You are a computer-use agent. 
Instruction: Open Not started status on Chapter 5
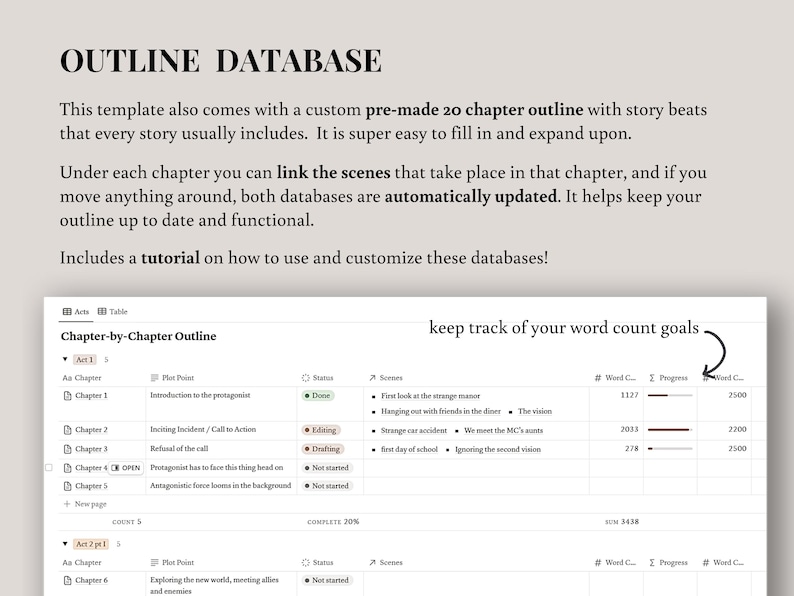tap(327, 486)
